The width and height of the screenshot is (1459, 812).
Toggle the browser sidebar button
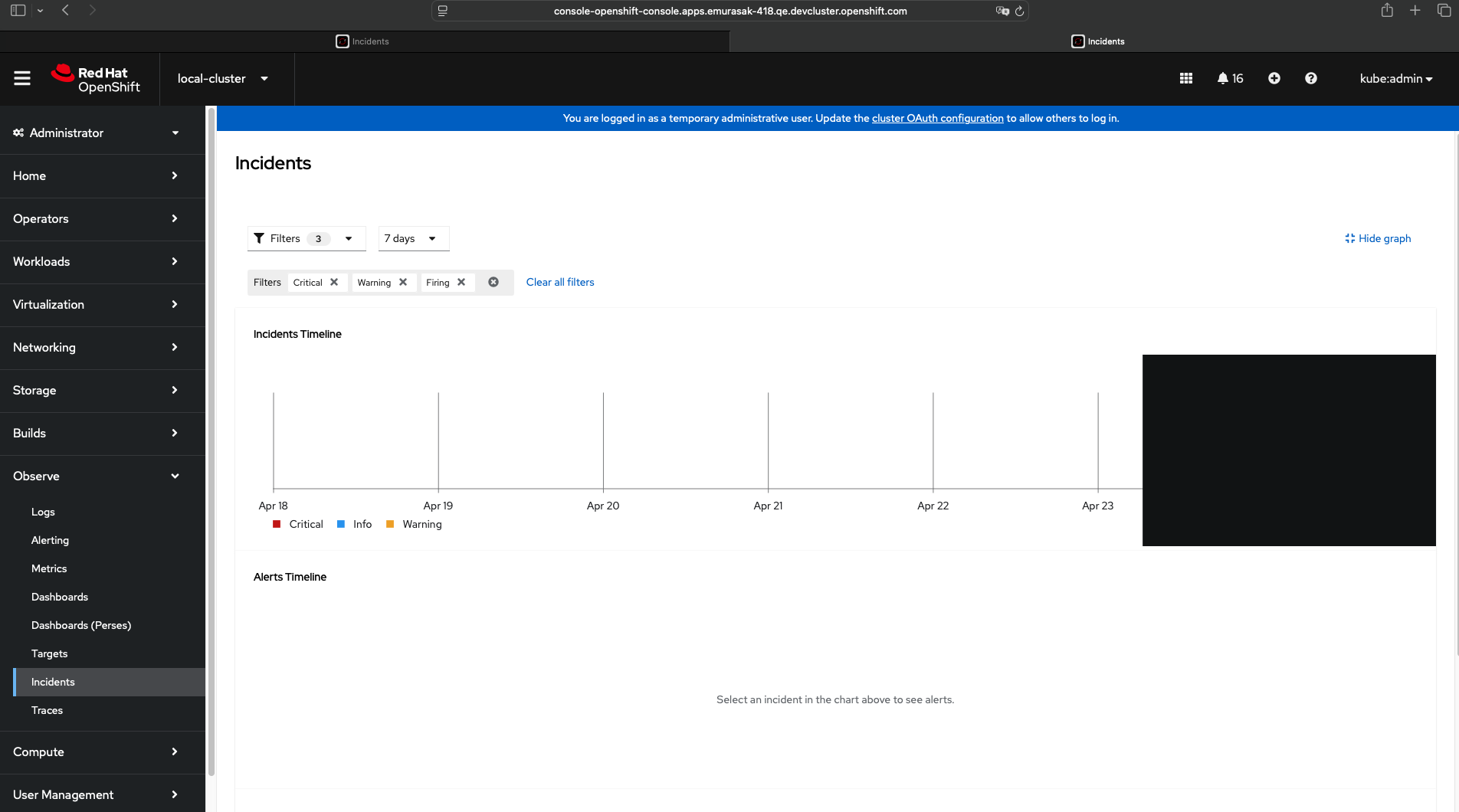(18, 10)
